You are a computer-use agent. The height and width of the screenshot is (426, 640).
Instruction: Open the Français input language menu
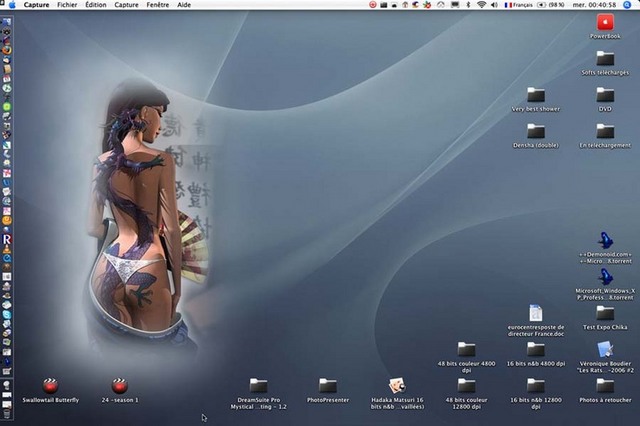(518, 5)
